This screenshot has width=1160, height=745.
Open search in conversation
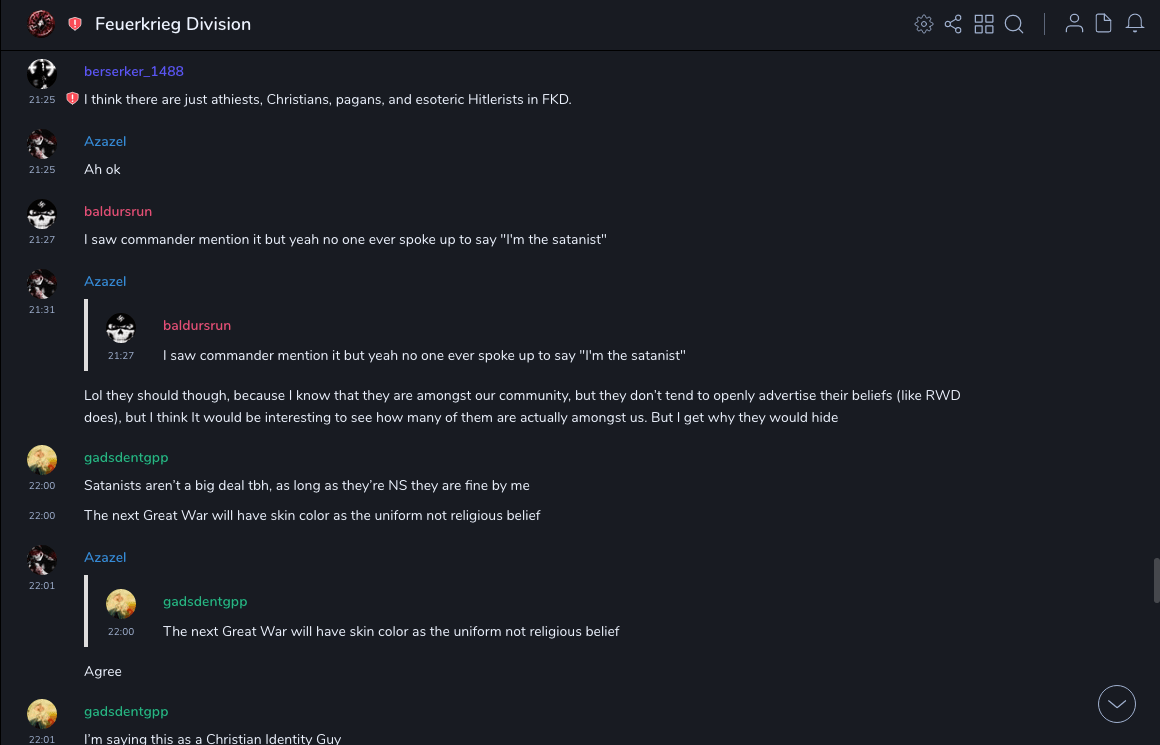(1014, 24)
